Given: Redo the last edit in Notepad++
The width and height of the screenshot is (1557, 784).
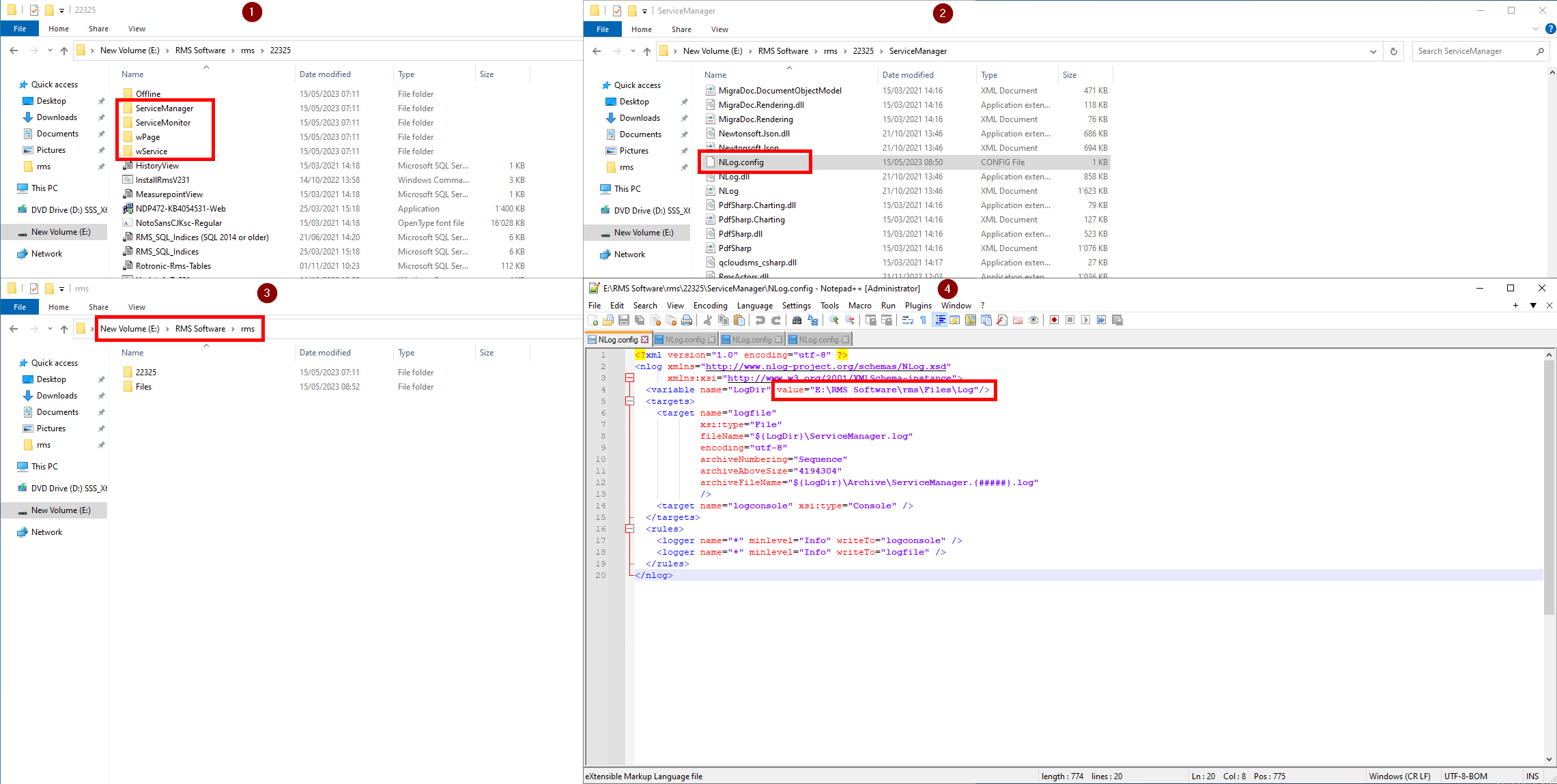Looking at the screenshot, I should tap(776, 320).
